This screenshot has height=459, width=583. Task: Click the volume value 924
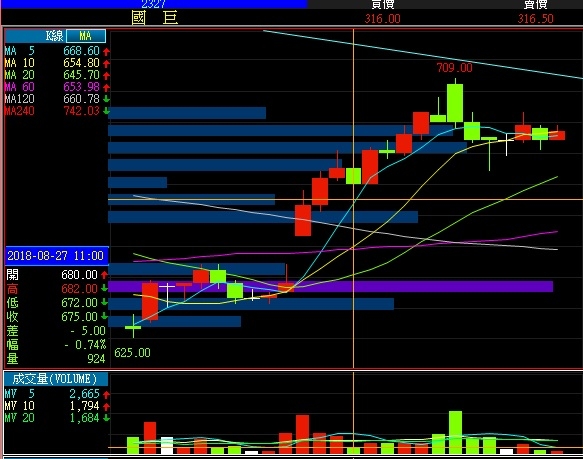[x=96, y=359]
